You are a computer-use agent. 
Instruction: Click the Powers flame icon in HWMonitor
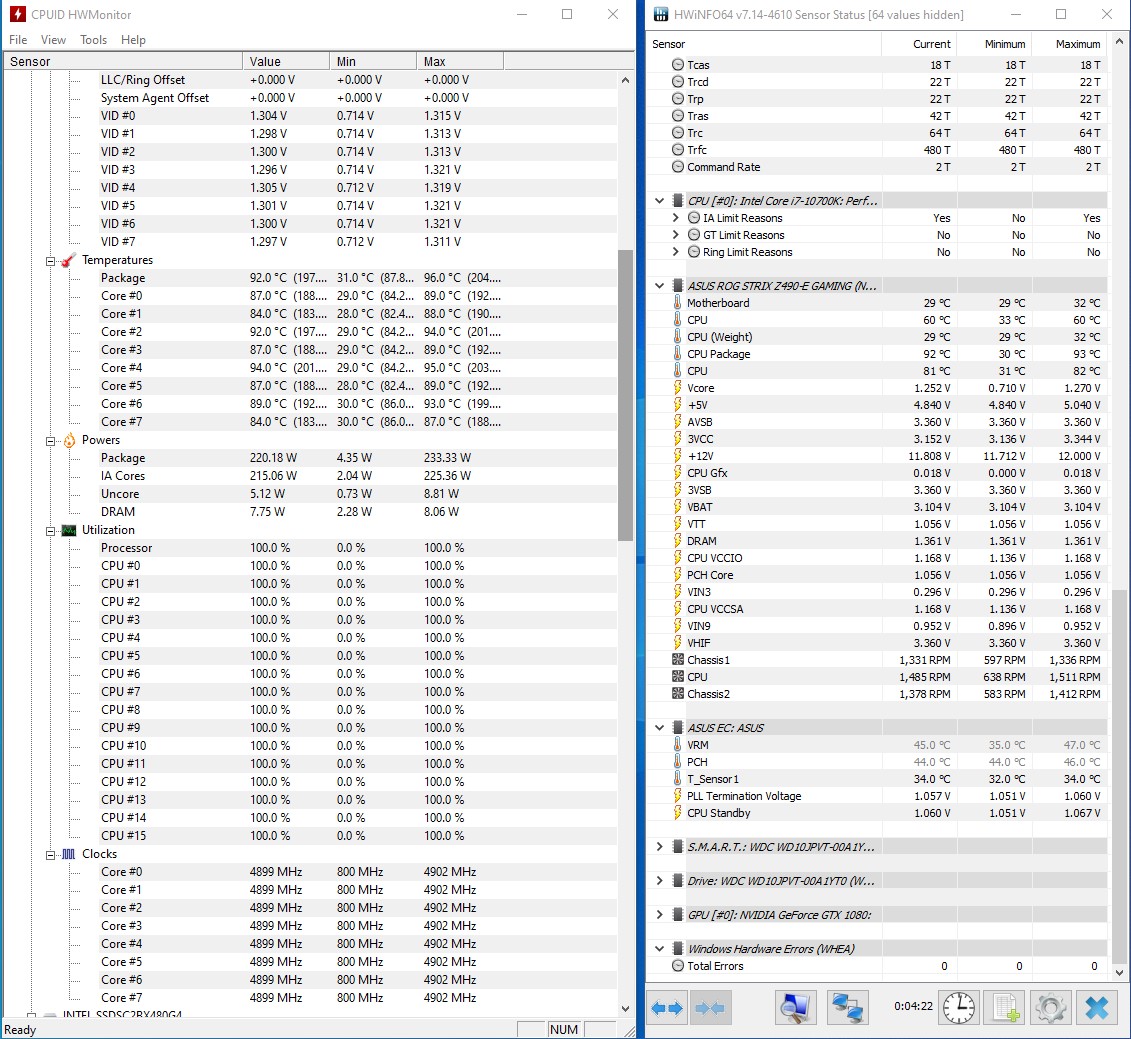click(69, 440)
